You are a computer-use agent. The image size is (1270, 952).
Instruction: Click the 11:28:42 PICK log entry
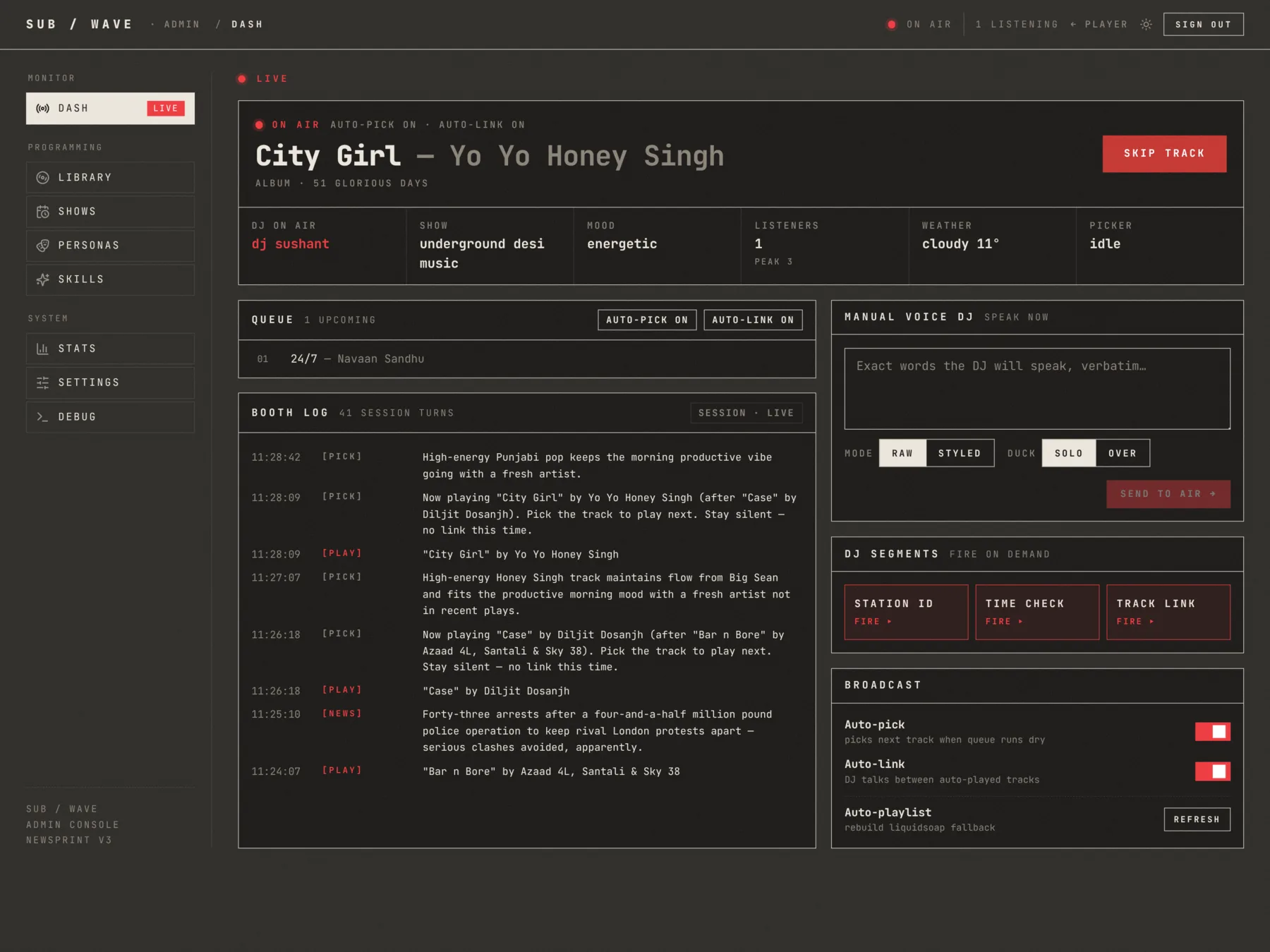(526, 466)
